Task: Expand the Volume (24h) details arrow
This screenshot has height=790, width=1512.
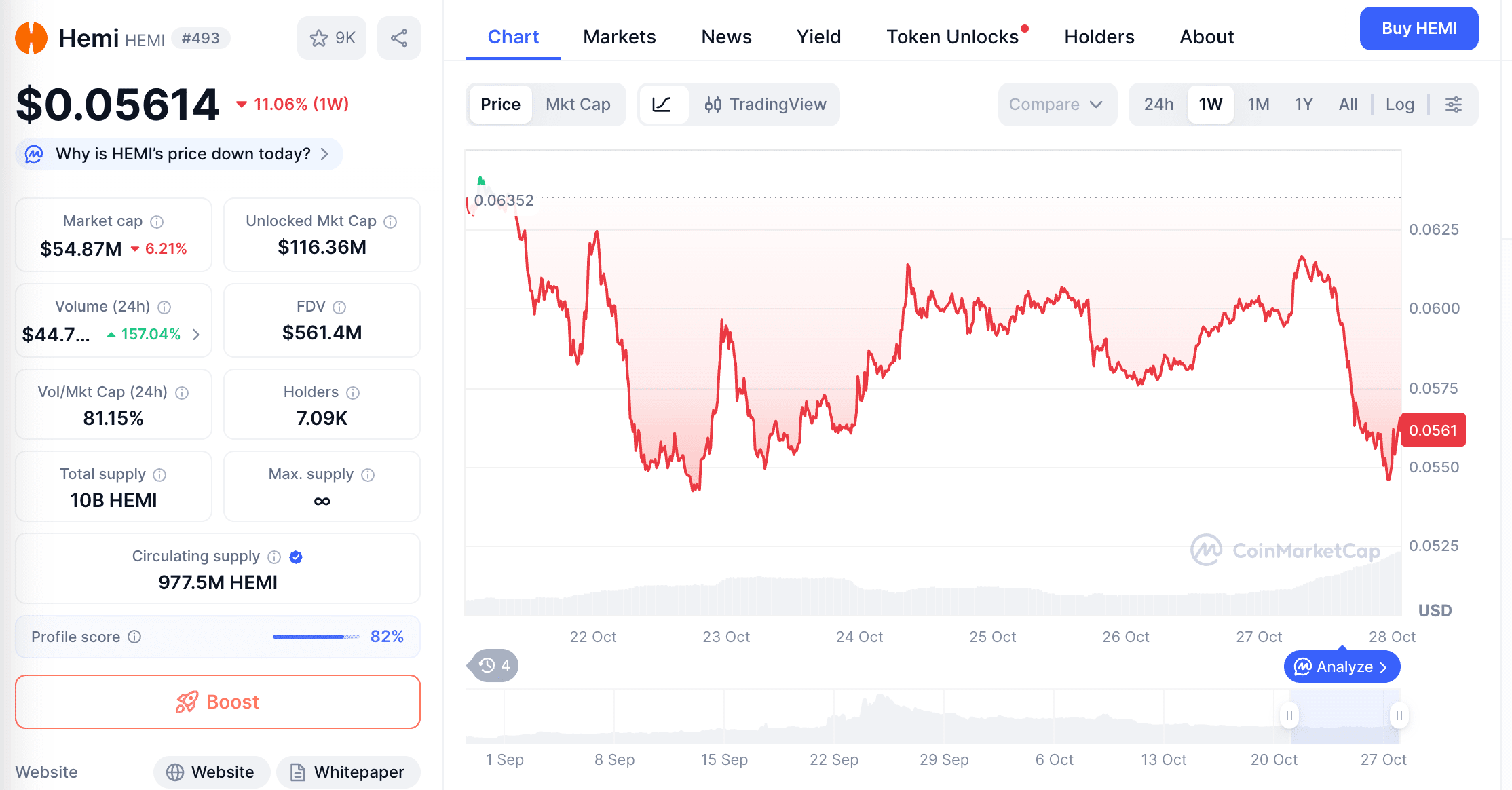Action: pos(196,335)
